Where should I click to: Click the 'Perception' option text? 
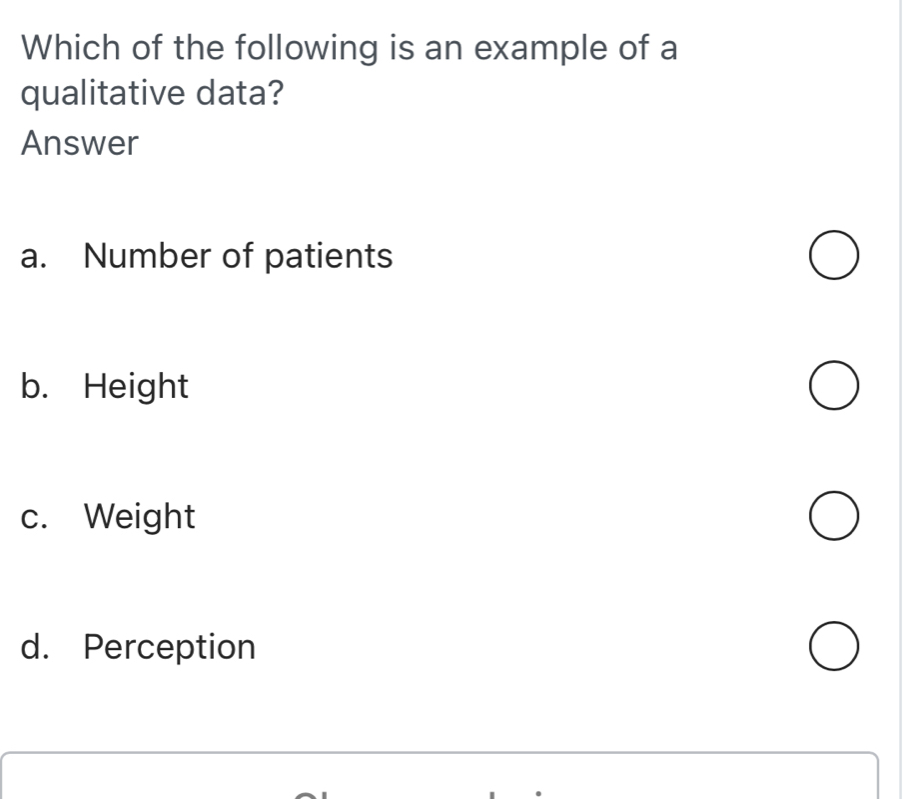tap(170, 648)
